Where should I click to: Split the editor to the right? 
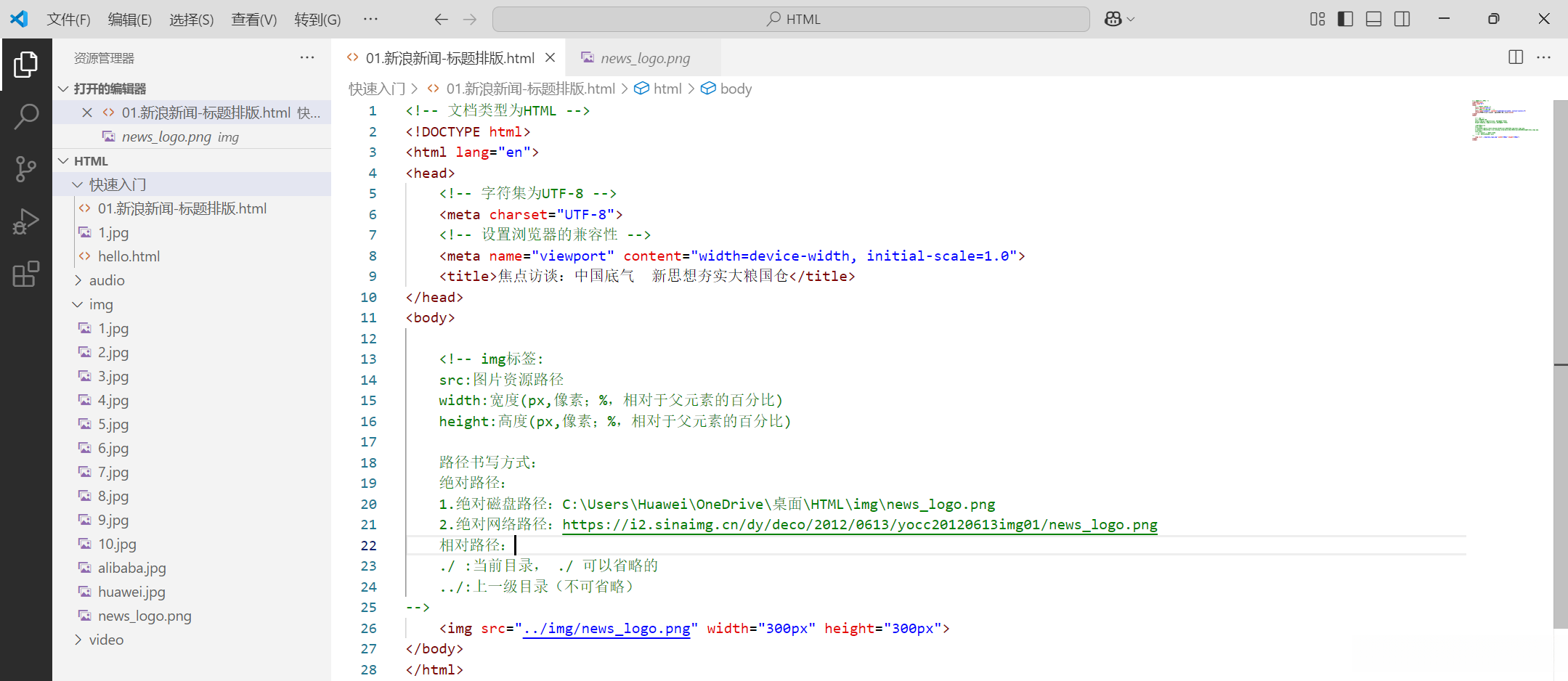coord(1516,57)
